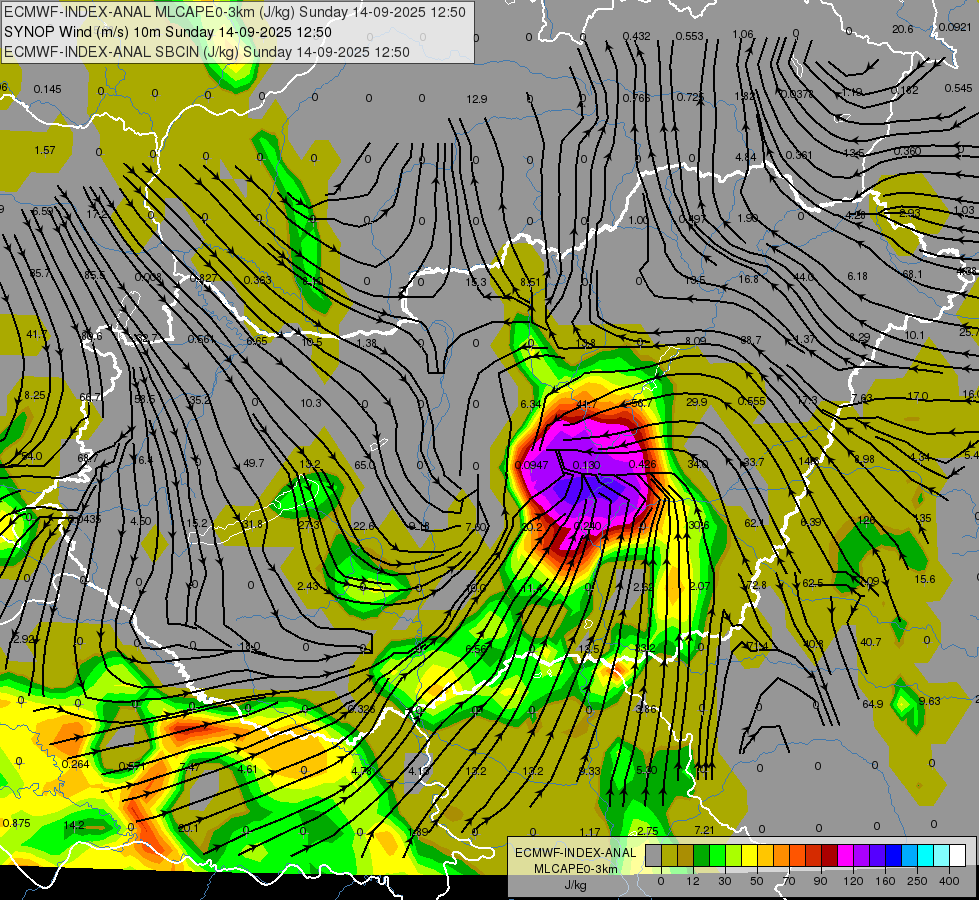This screenshot has height=900, width=979.
Task: Click the map value 20.6
Action: point(902,29)
